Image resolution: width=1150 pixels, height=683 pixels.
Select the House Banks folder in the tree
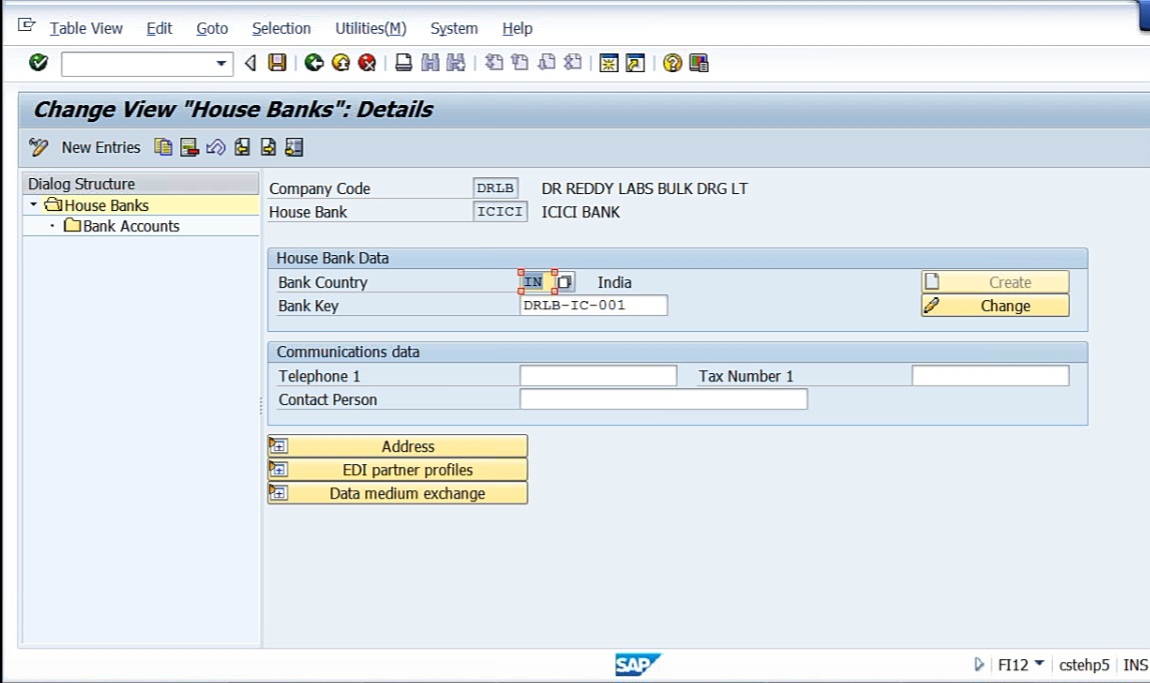106,205
